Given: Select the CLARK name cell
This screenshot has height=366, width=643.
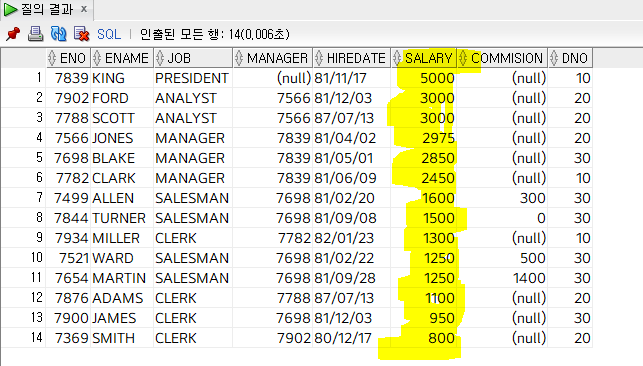Looking at the screenshot, I should click(122, 178).
